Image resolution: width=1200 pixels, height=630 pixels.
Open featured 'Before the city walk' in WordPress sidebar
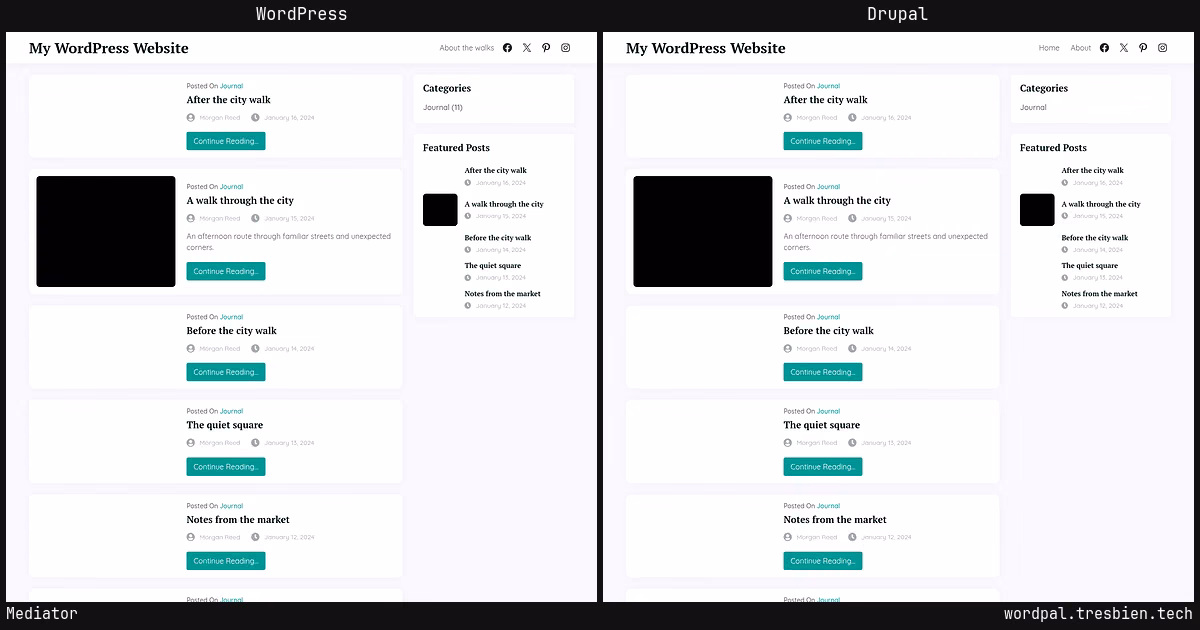pyautogui.click(x=498, y=238)
